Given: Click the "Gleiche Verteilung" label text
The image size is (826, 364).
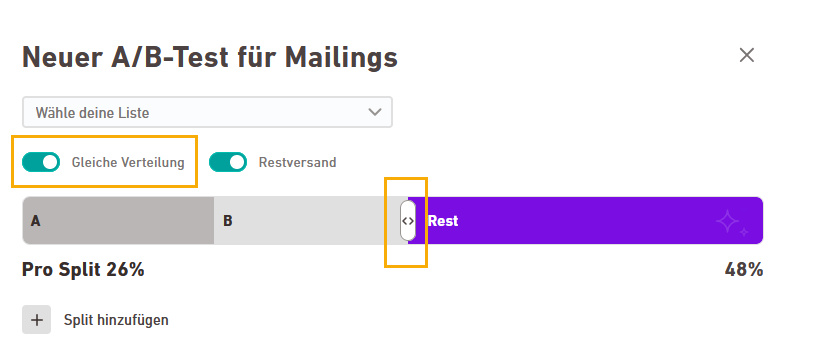Looking at the screenshot, I should (x=128, y=162).
